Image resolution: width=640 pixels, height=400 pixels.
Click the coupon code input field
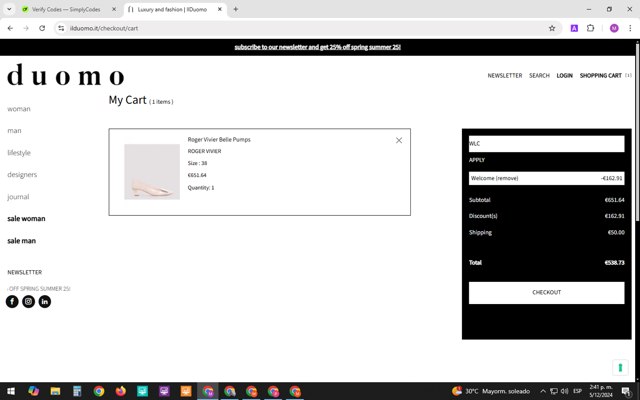point(547,144)
